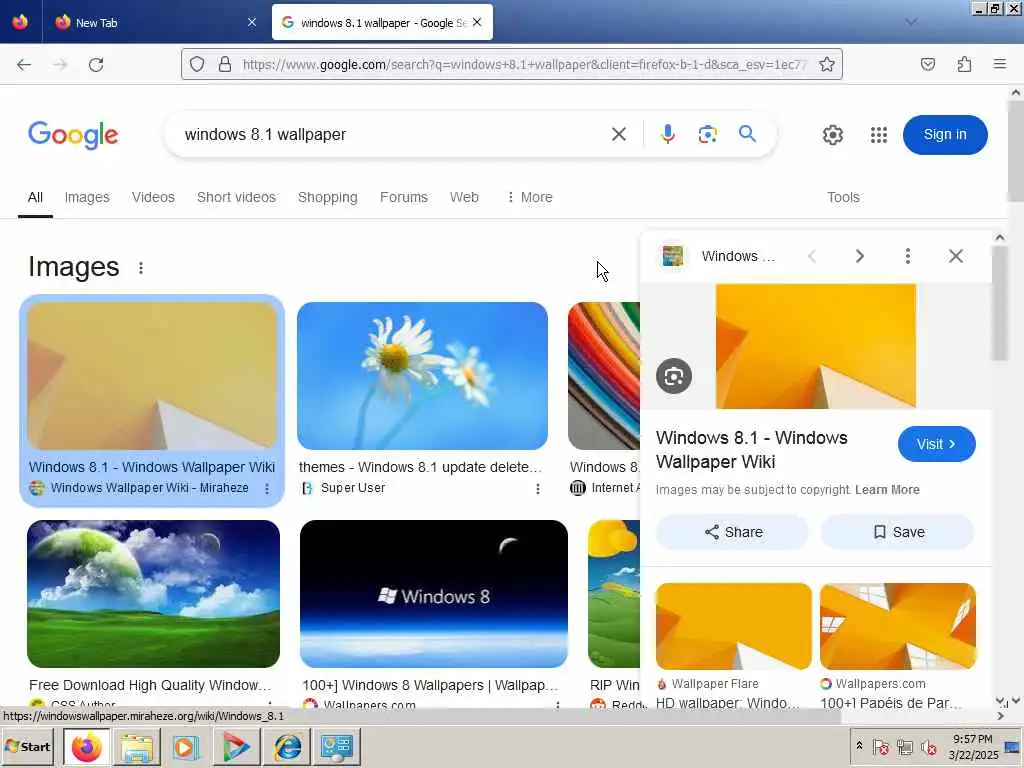This screenshot has width=1024, height=768.
Task: Click the taskbar clock 9:57 PM
Action: 972,739
